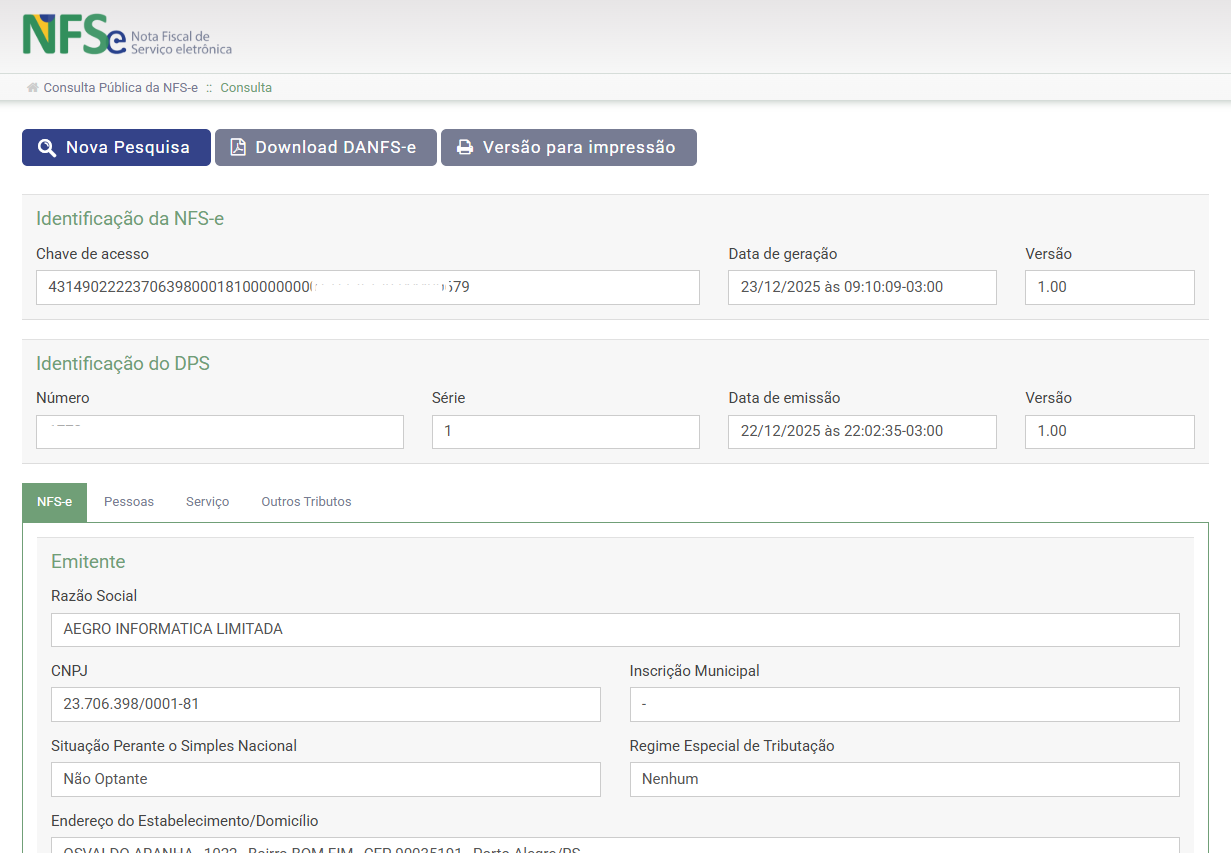The height and width of the screenshot is (853, 1231).
Task: Click the Chave de acesso field
Action: point(367,287)
